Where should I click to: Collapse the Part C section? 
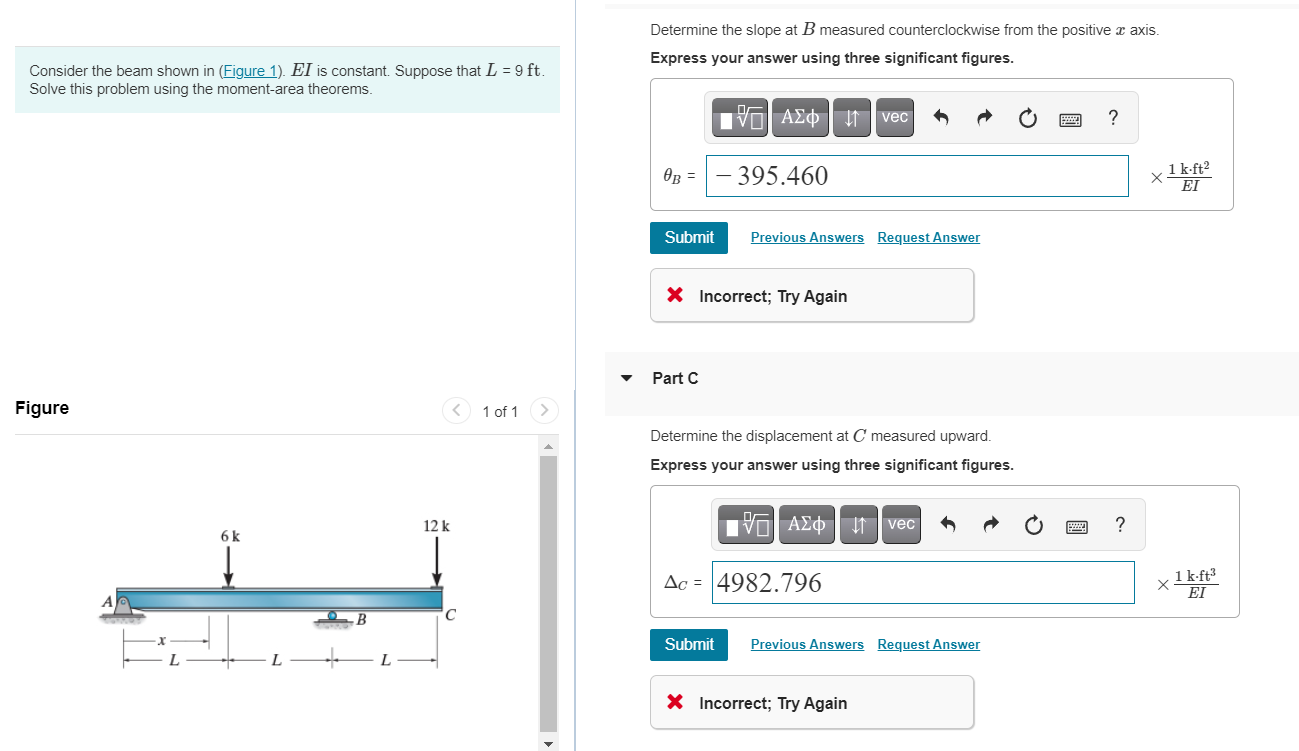pyautogui.click(x=626, y=378)
